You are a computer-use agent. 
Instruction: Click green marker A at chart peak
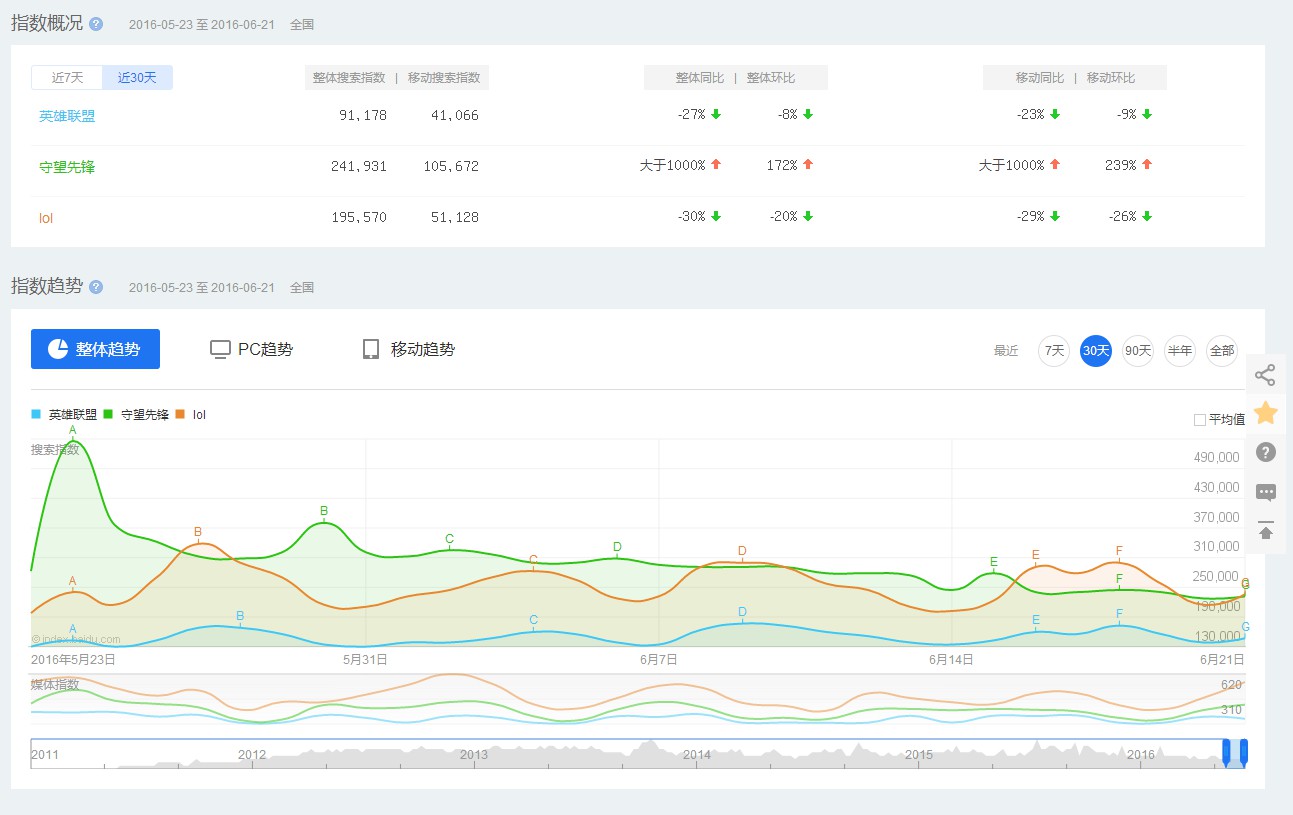73,430
